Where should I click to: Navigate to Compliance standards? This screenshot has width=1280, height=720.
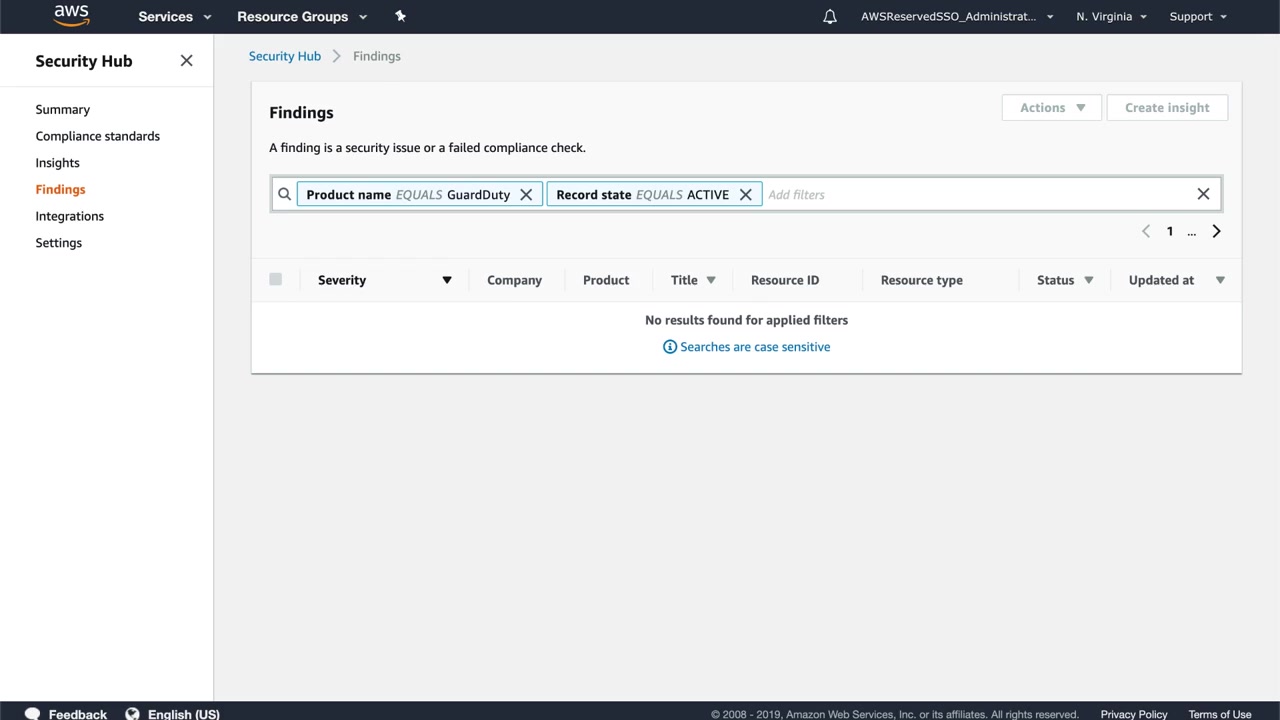coord(97,136)
